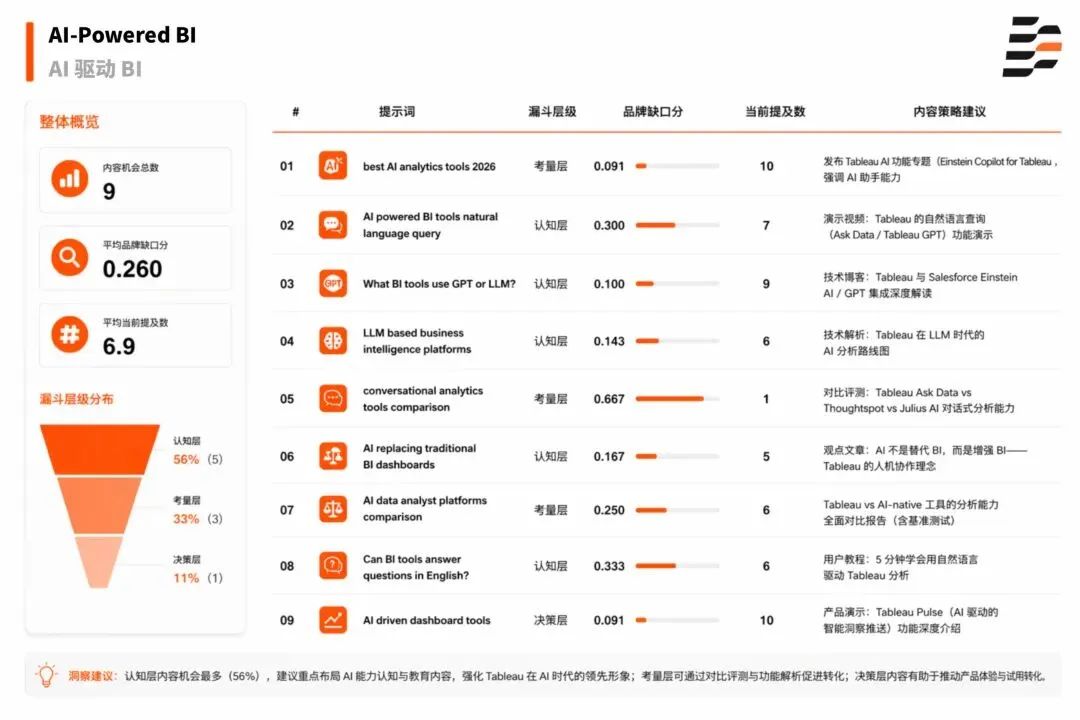Click the icon for best AI analytics tools 2026
This screenshot has width=1080, height=720.
tap(333, 165)
